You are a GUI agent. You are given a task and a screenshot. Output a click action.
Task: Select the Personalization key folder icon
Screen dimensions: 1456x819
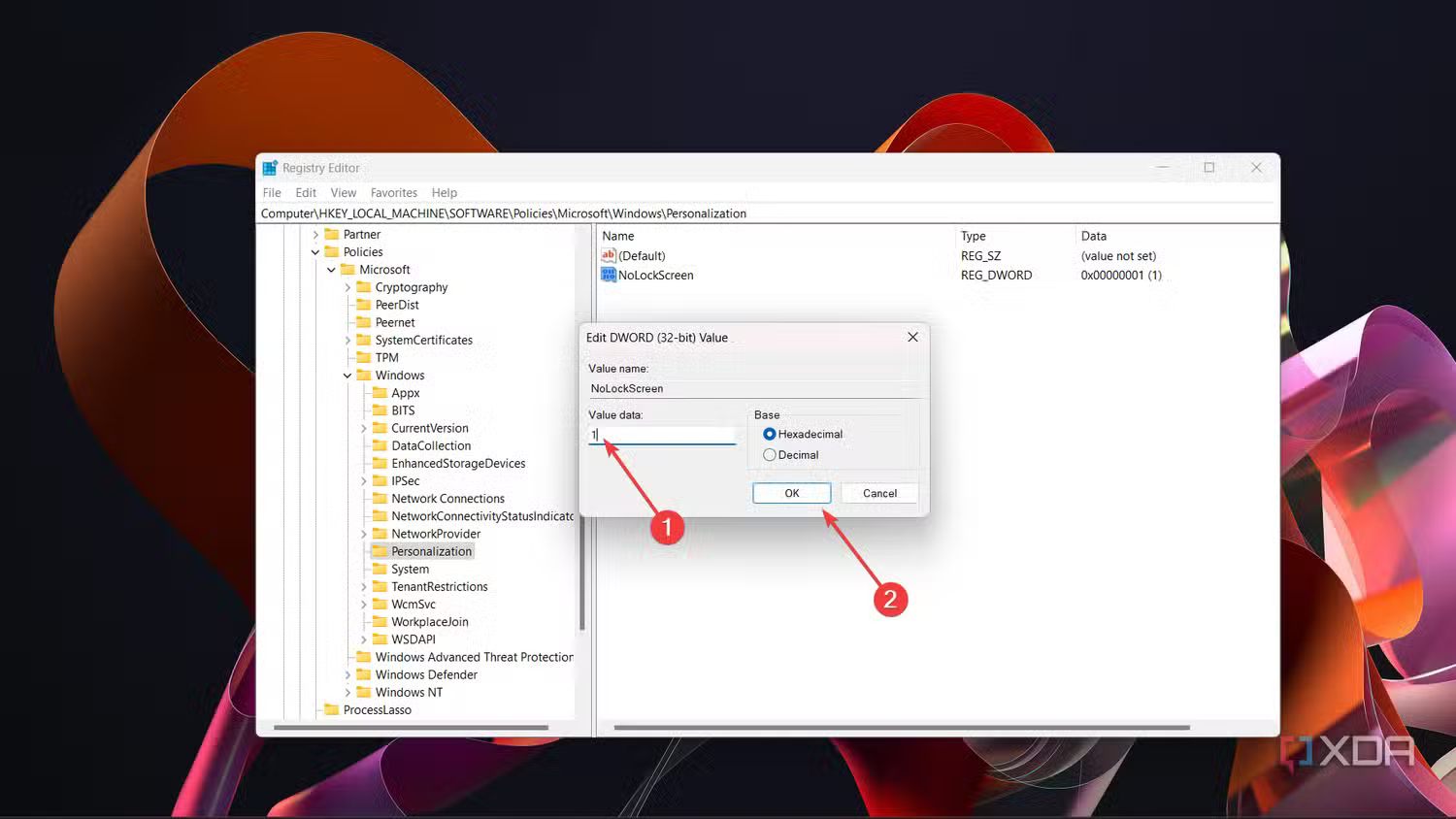pyautogui.click(x=381, y=550)
